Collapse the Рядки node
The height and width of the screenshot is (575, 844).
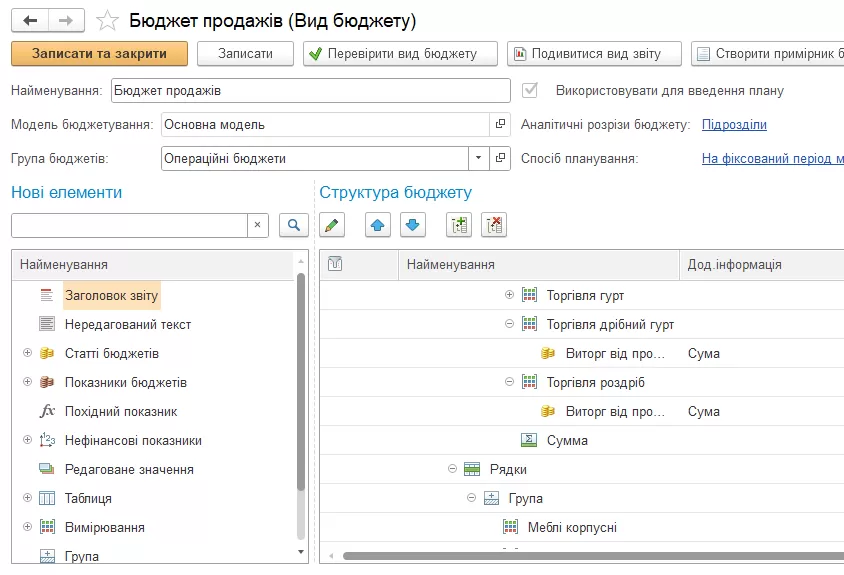[452, 469]
